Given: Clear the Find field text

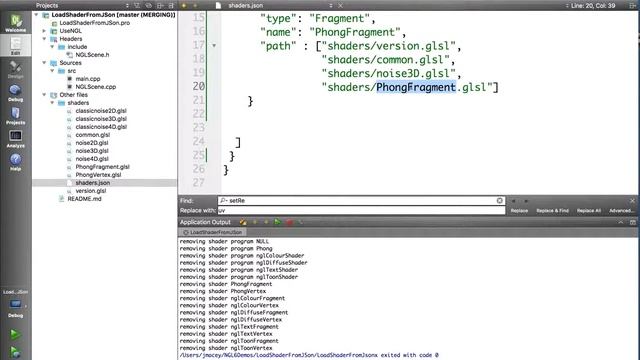Looking at the screenshot, I should (500, 200).
